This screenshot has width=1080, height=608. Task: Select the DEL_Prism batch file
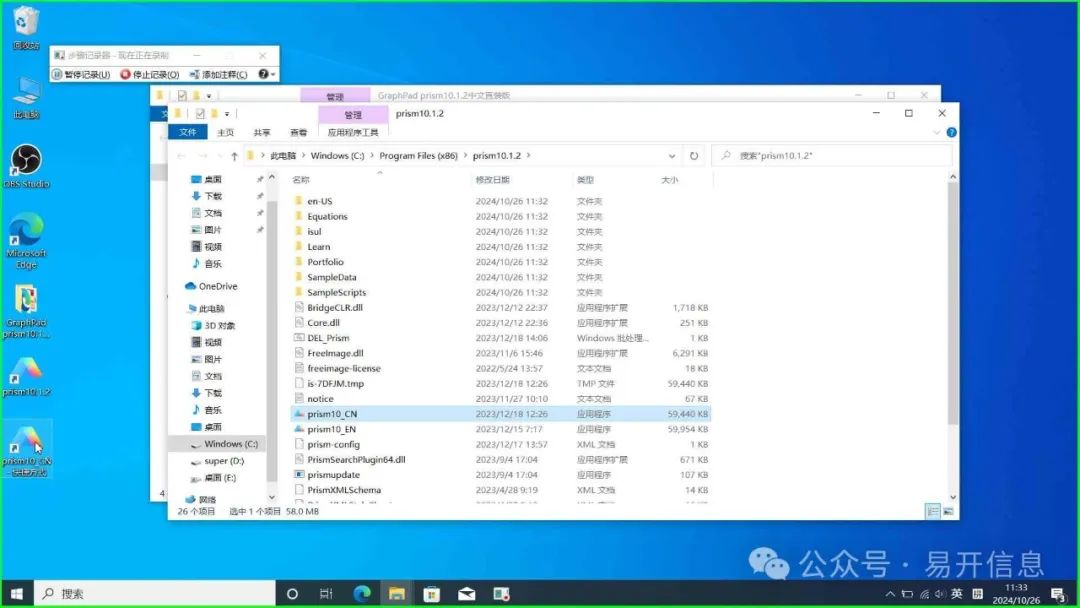pyautogui.click(x=328, y=337)
